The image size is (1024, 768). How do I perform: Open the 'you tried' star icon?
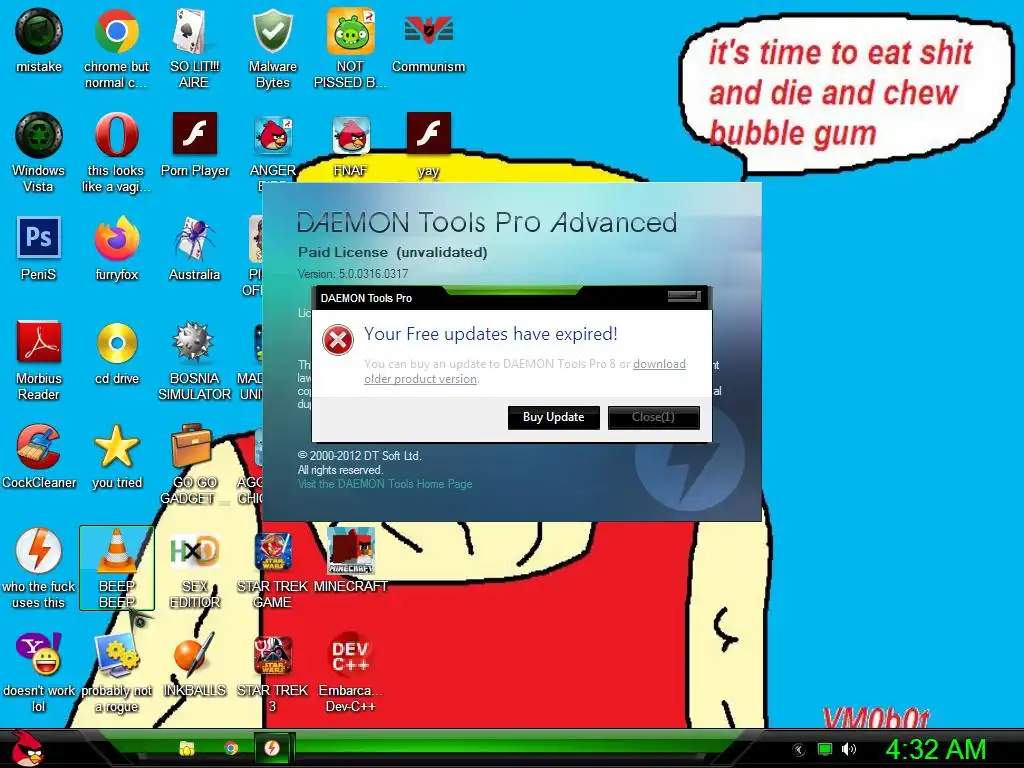tap(116, 447)
